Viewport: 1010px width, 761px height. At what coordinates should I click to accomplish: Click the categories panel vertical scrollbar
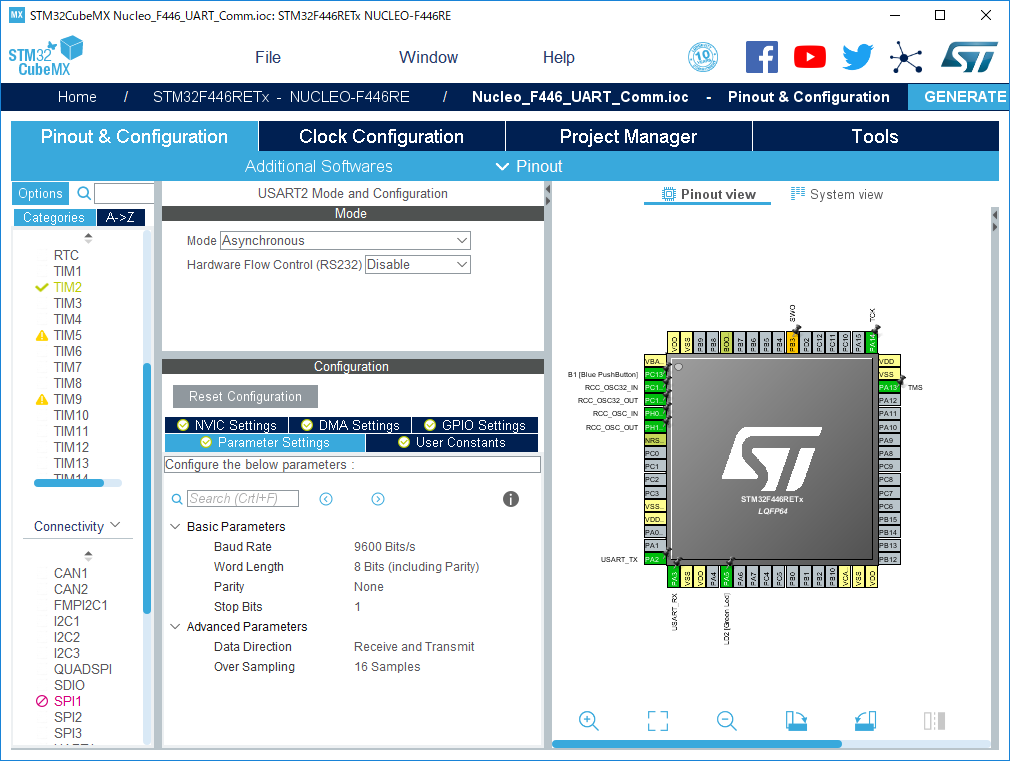(147, 488)
